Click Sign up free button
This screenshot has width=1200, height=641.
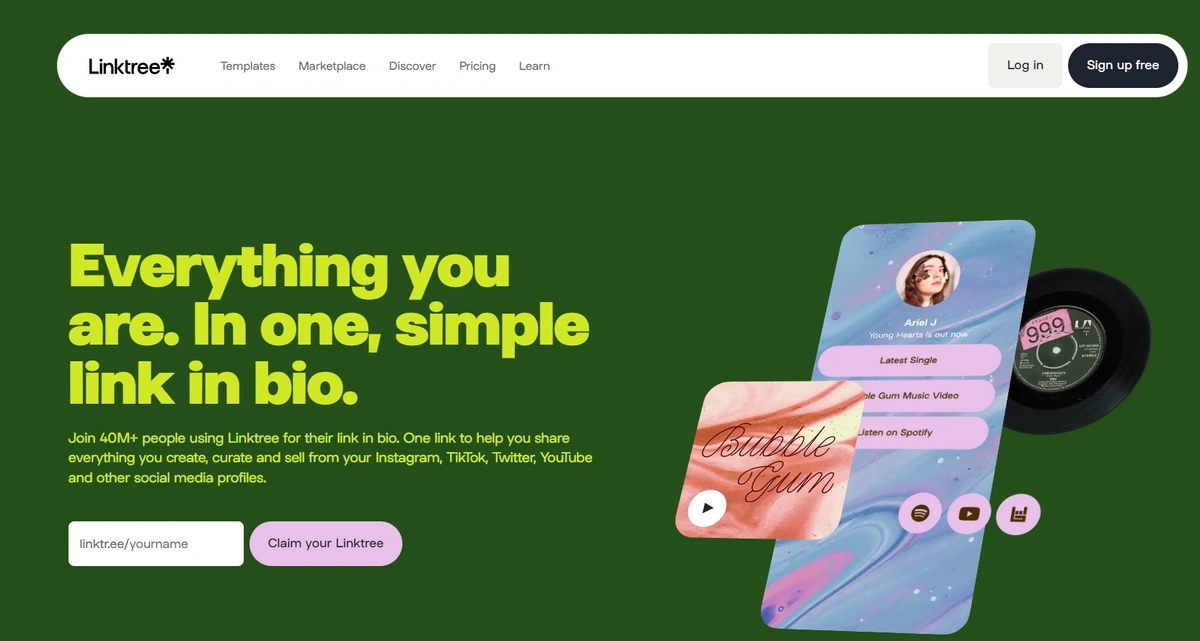tap(1123, 65)
